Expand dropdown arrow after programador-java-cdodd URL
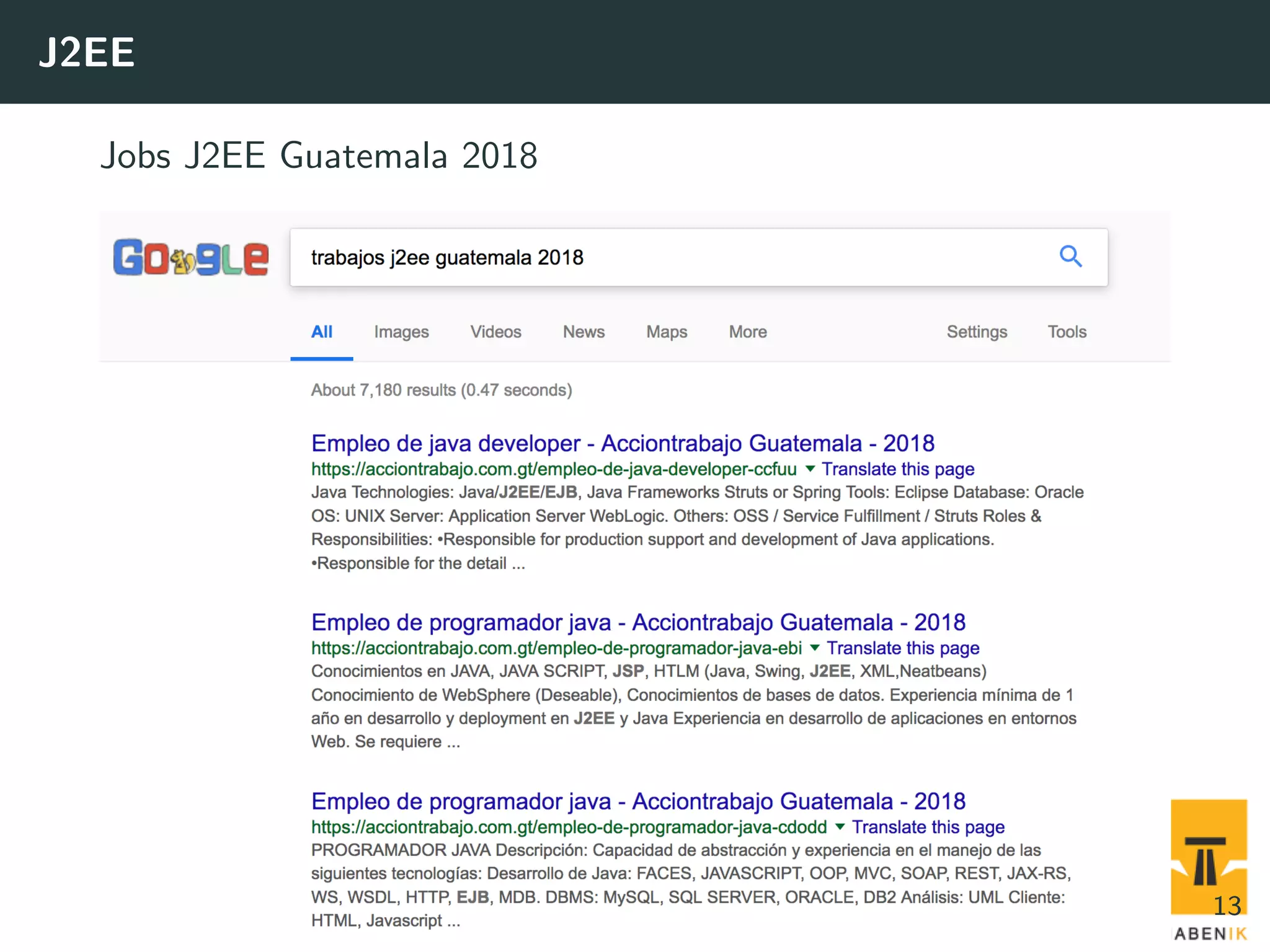Viewport: 1270px width, 952px height. tap(840, 826)
